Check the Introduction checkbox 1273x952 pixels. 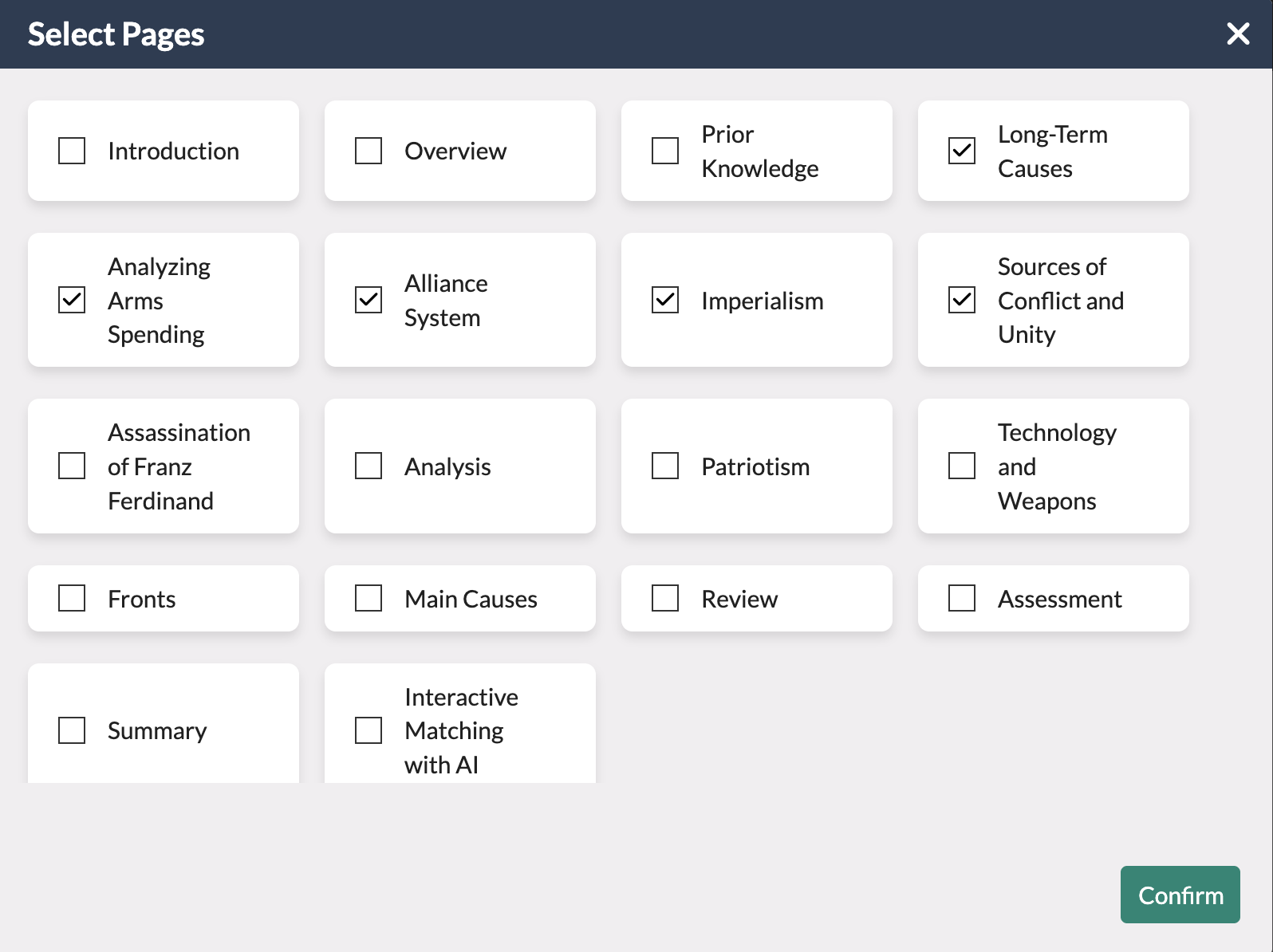click(x=71, y=151)
